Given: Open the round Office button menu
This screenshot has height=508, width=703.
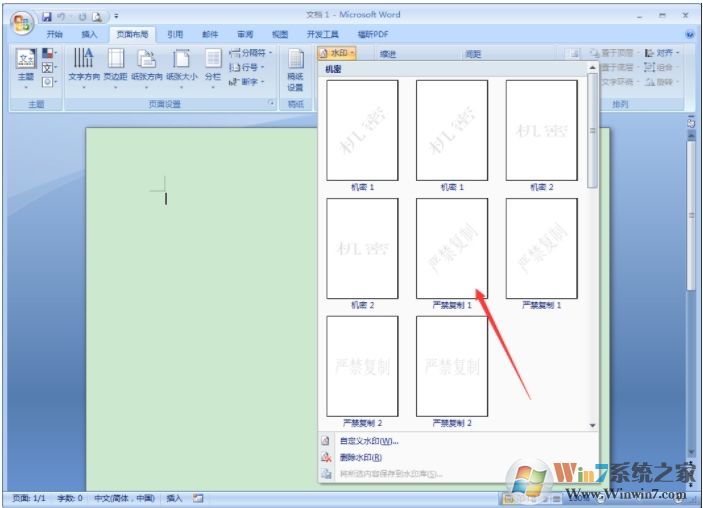Looking at the screenshot, I should pos(21,19).
